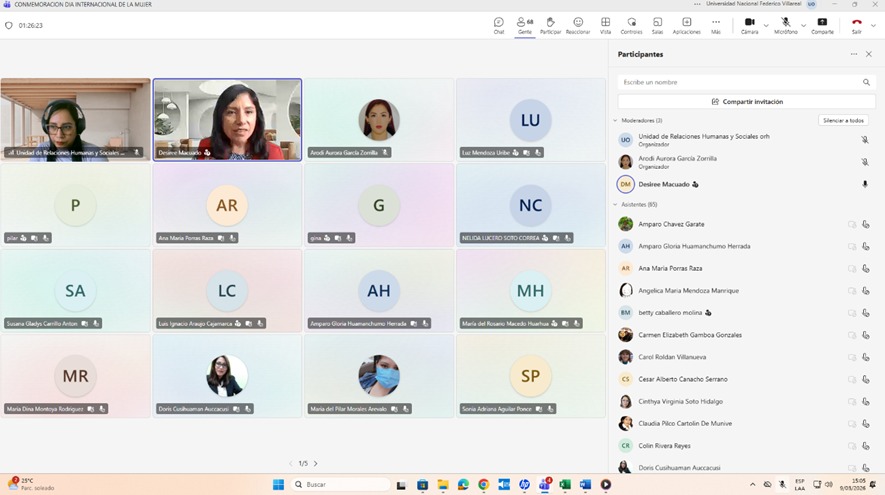Toggle mic permission for Amparo Chavez Garate
The image size is (885, 495).
(865, 224)
